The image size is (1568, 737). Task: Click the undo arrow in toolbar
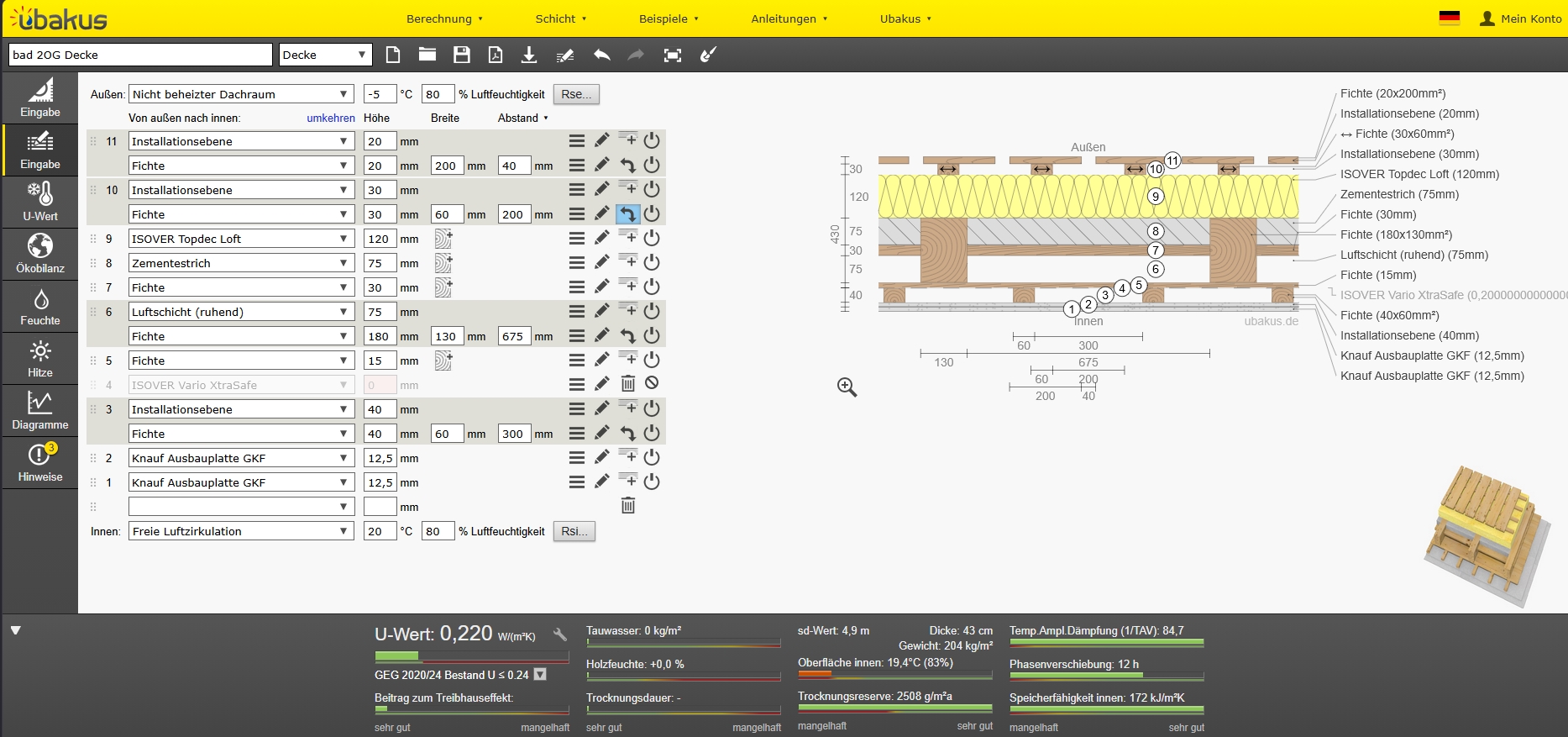point(601,55)
